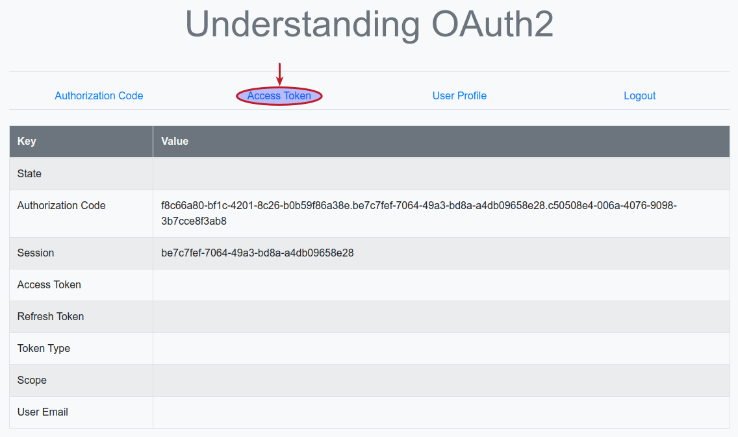The height and width of the screenshot is (437, 738).
Task: Select the Session key cell
Action: click(36, 253)
